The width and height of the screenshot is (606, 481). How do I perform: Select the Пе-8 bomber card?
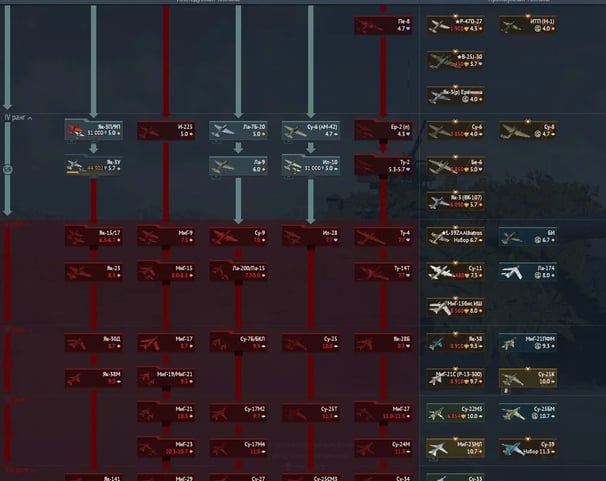coord(383,25)
